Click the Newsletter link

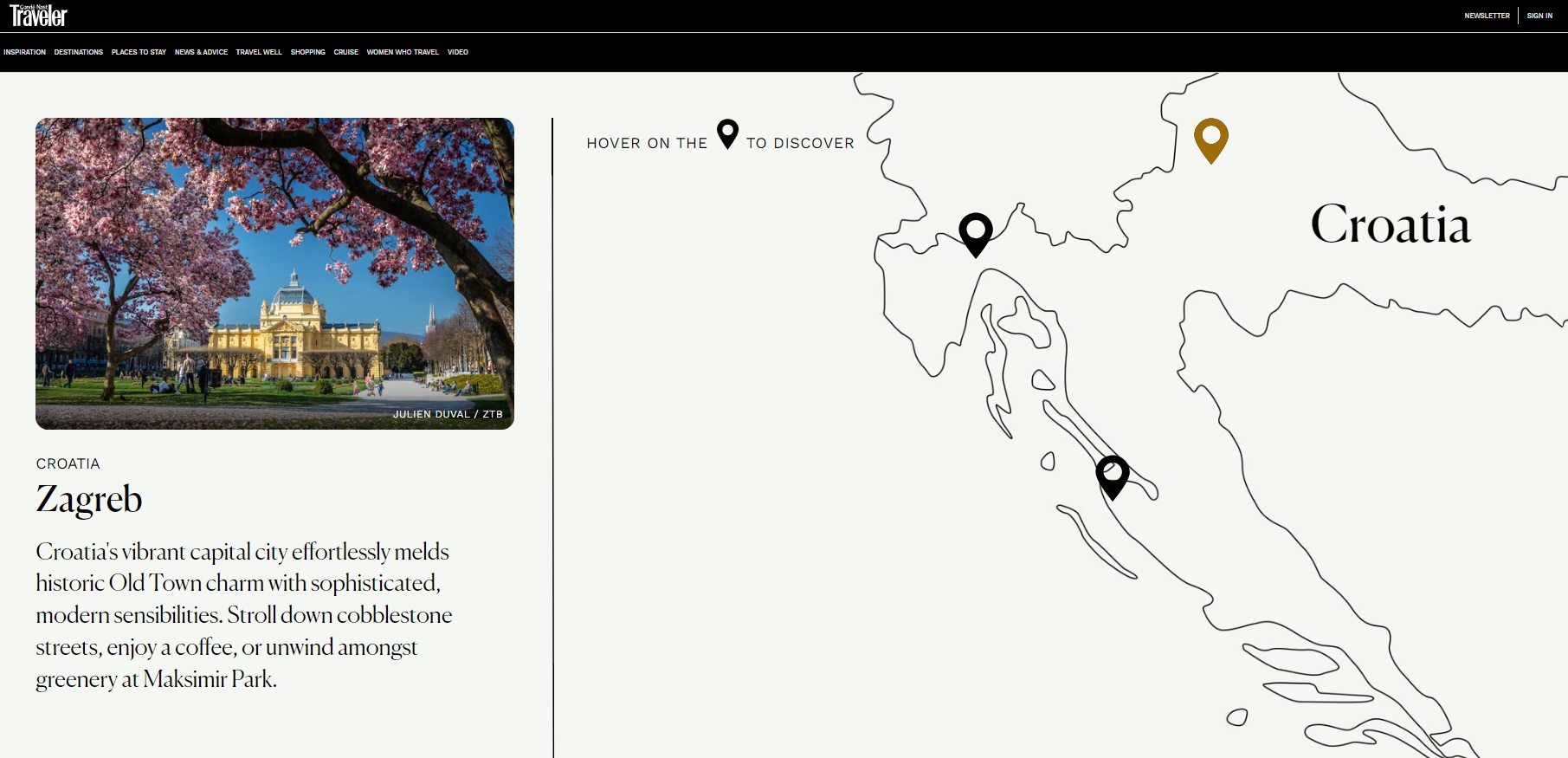(1487, 16)
